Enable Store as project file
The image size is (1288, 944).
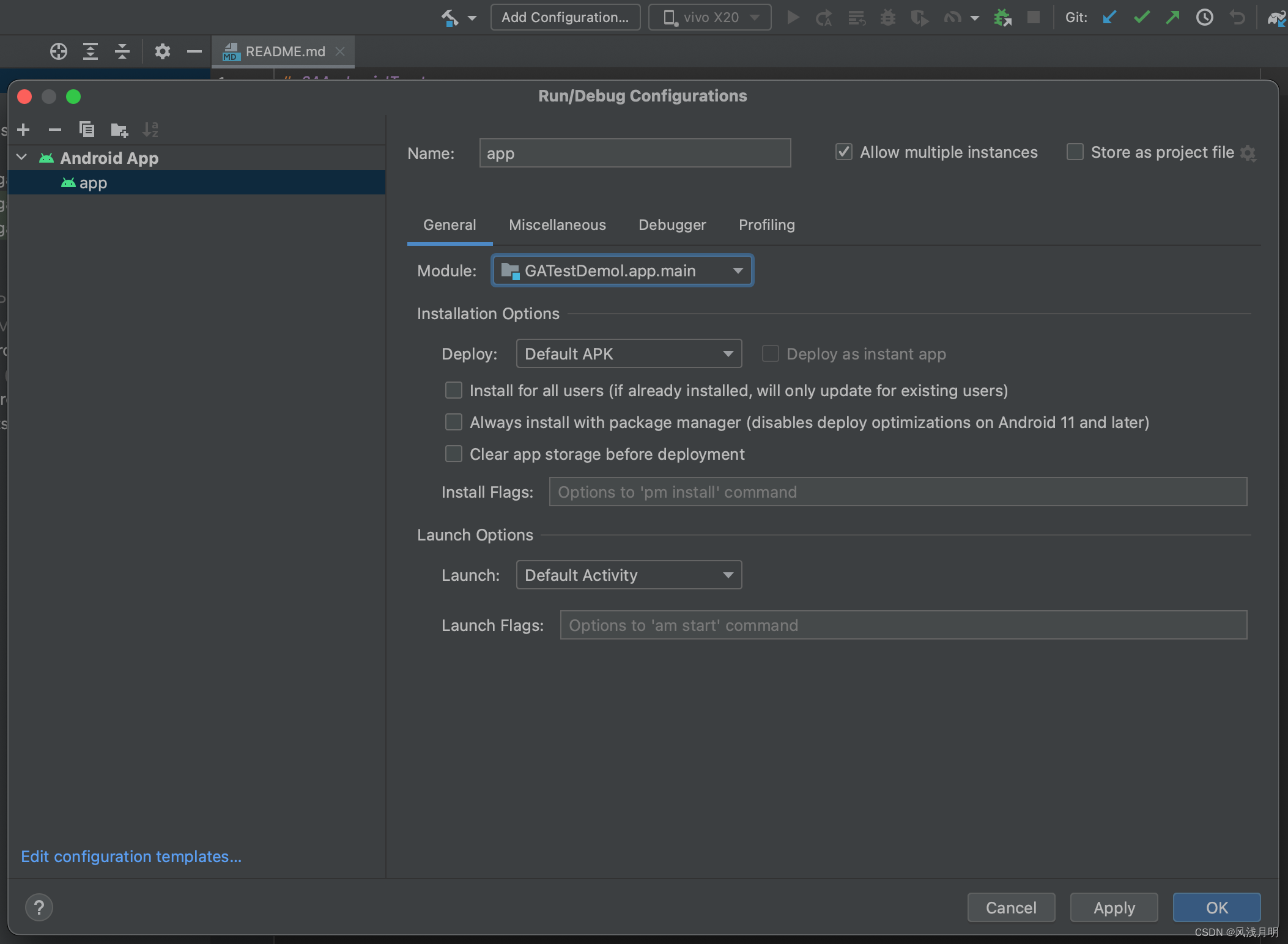[x=1075, y=152]
